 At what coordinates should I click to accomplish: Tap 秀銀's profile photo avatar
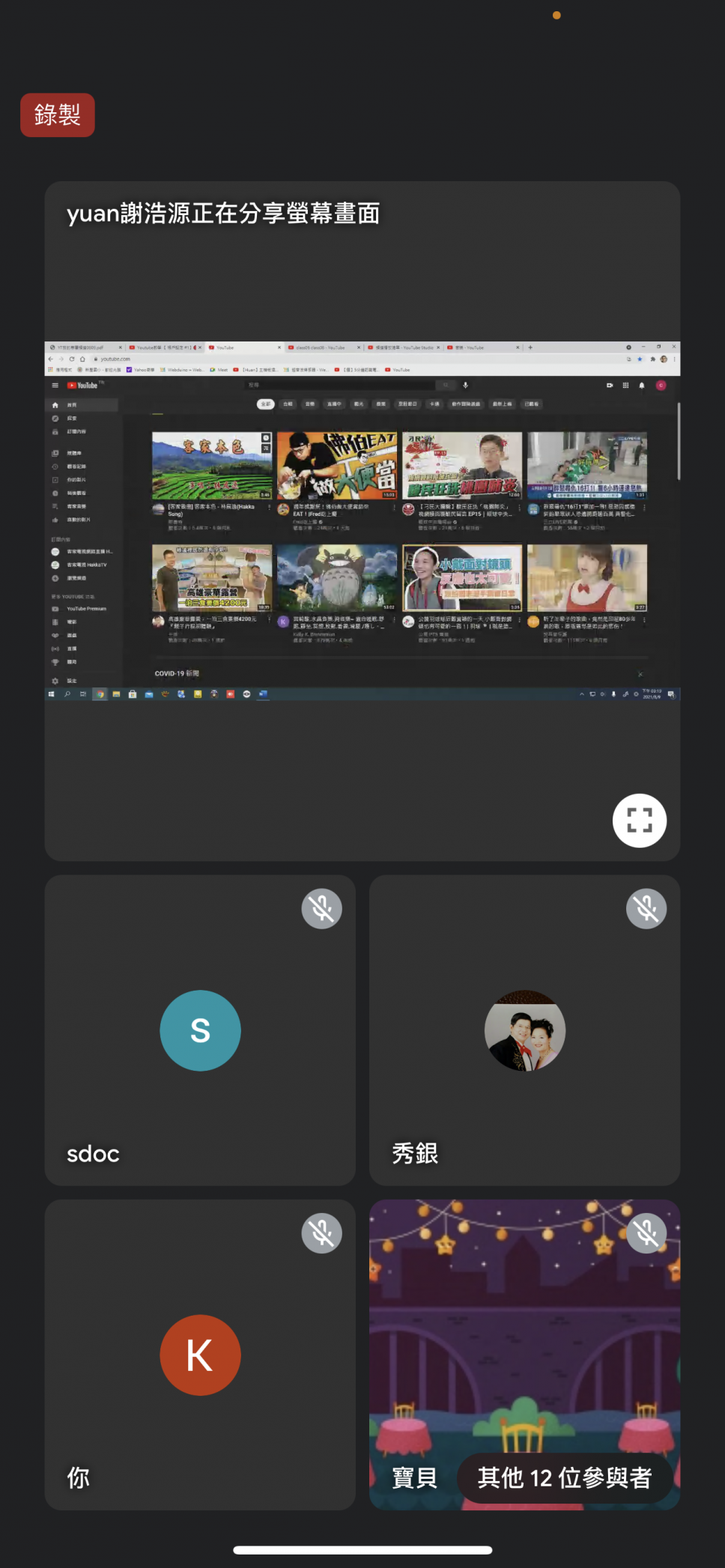pyautogui.click(x=524, y=1030)
